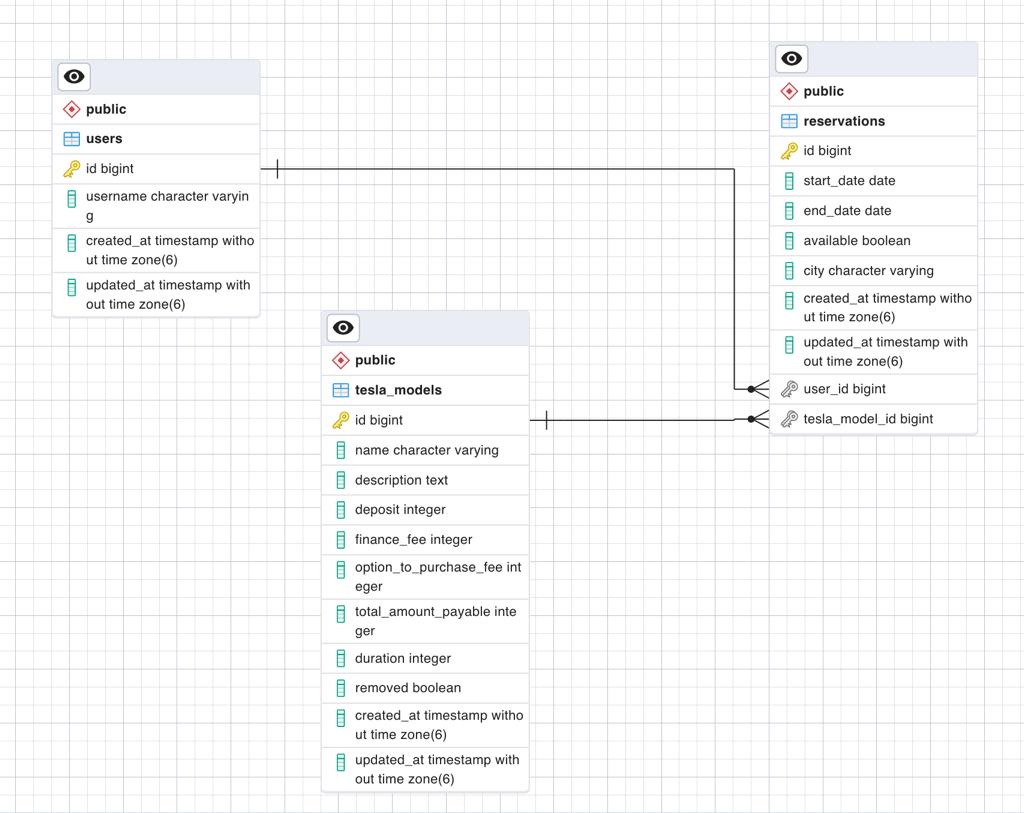Click column icon beside duration integer
Image resolution: width=1024 pixels, height=813 pixels.
(341, 658)
